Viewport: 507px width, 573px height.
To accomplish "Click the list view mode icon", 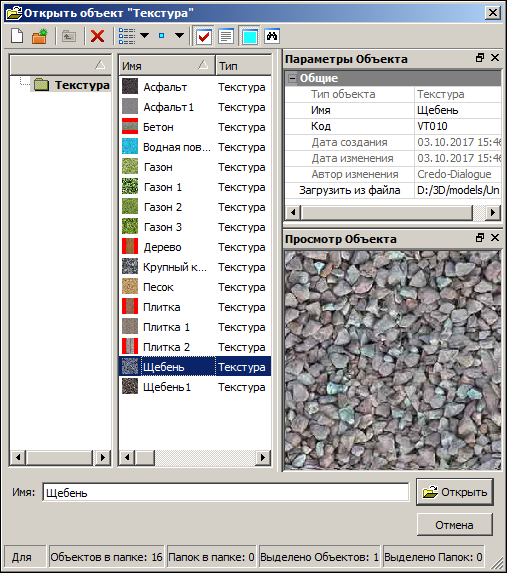I will point(127,36).
